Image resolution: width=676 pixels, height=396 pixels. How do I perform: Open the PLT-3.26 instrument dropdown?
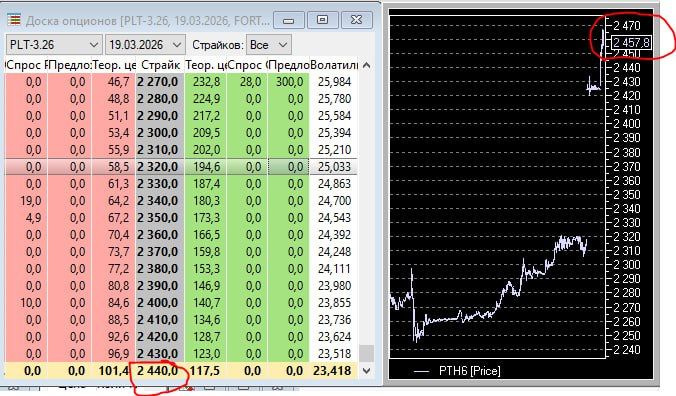54,45
